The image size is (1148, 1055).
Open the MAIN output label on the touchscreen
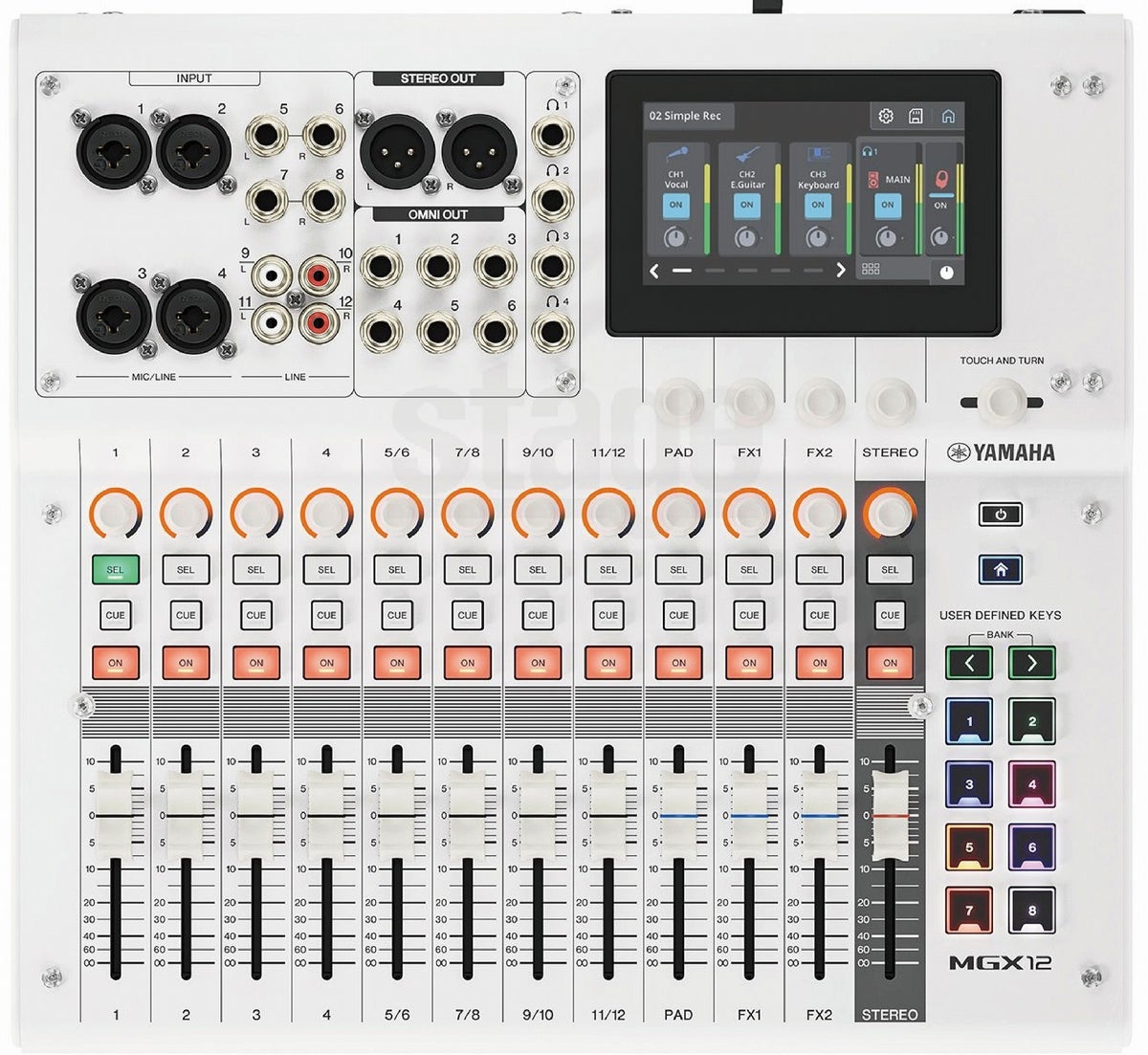(x=898, y=180)
